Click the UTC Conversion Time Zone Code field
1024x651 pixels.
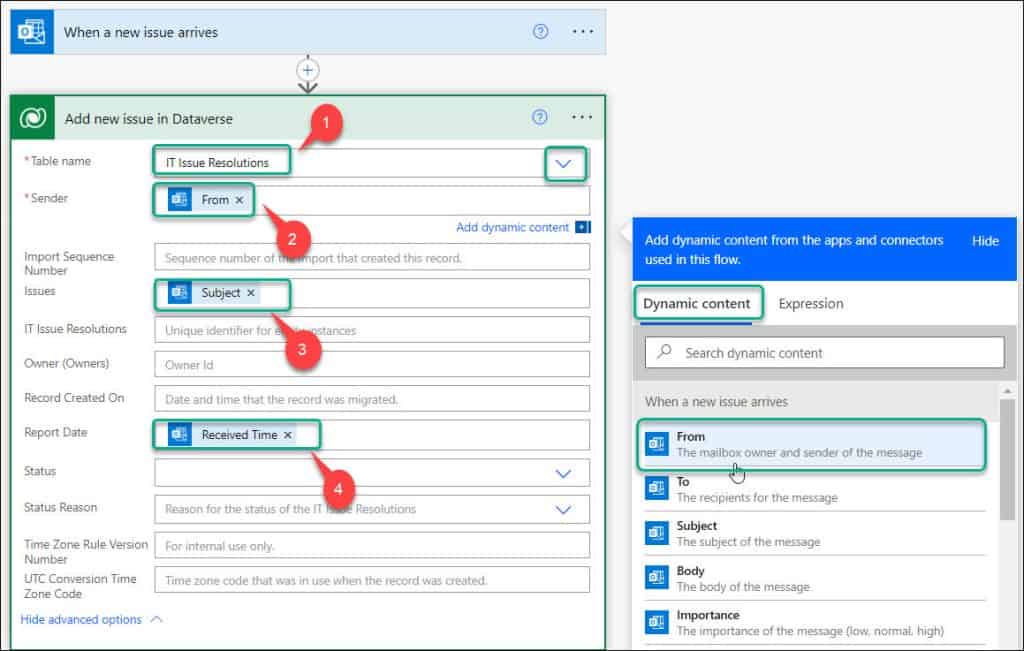(x=372, y=580)
